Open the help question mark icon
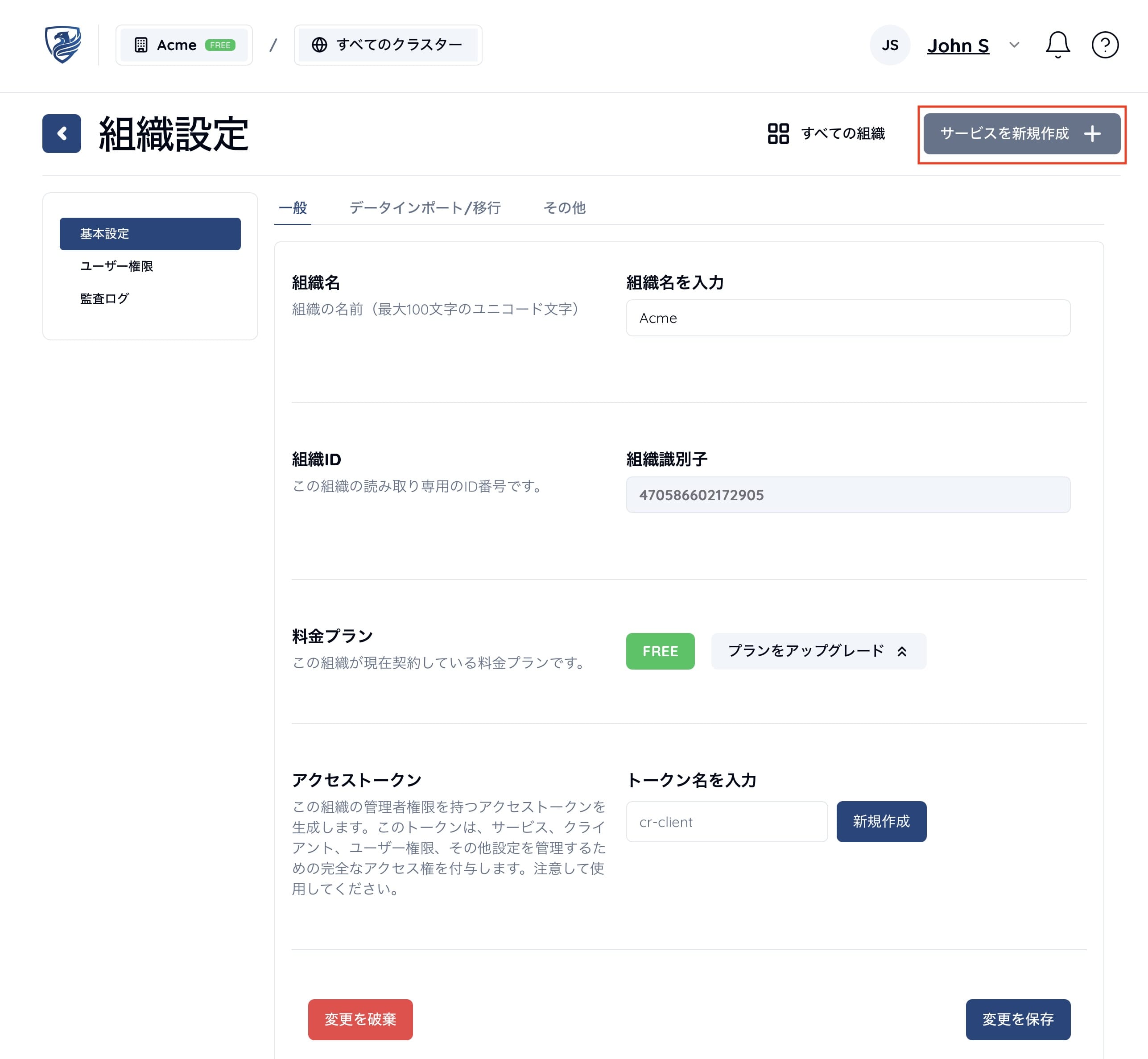The width and height of the screenshot is (1148, 1059). 1104,45
